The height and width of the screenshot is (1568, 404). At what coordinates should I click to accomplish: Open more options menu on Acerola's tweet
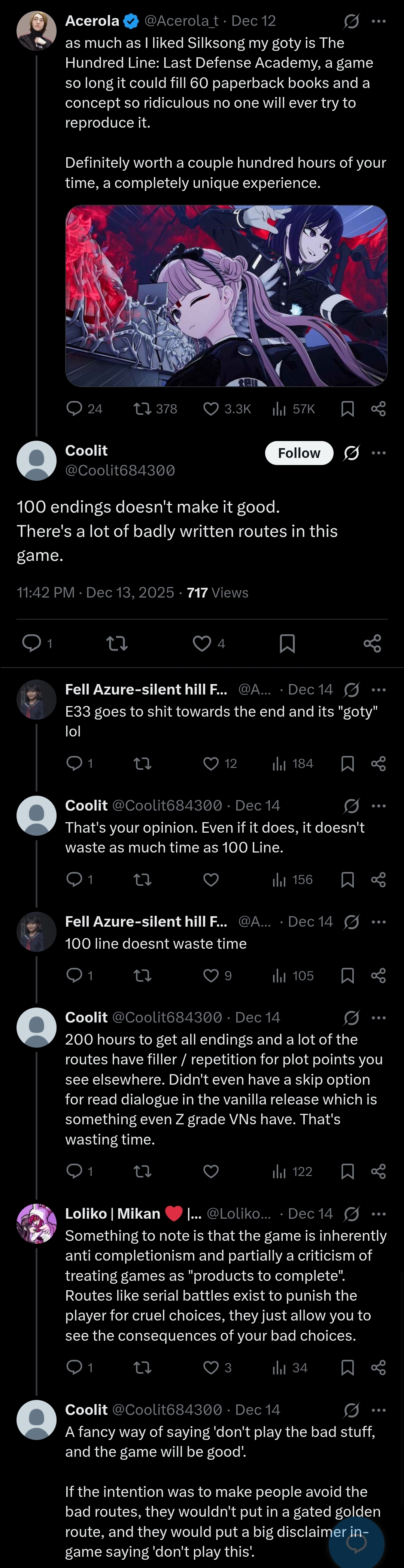coord(379,21)
